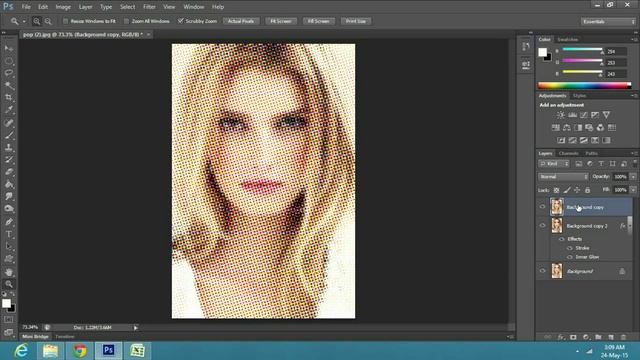
Task: Add a layer style via fx icon
Action: (561, 337)
